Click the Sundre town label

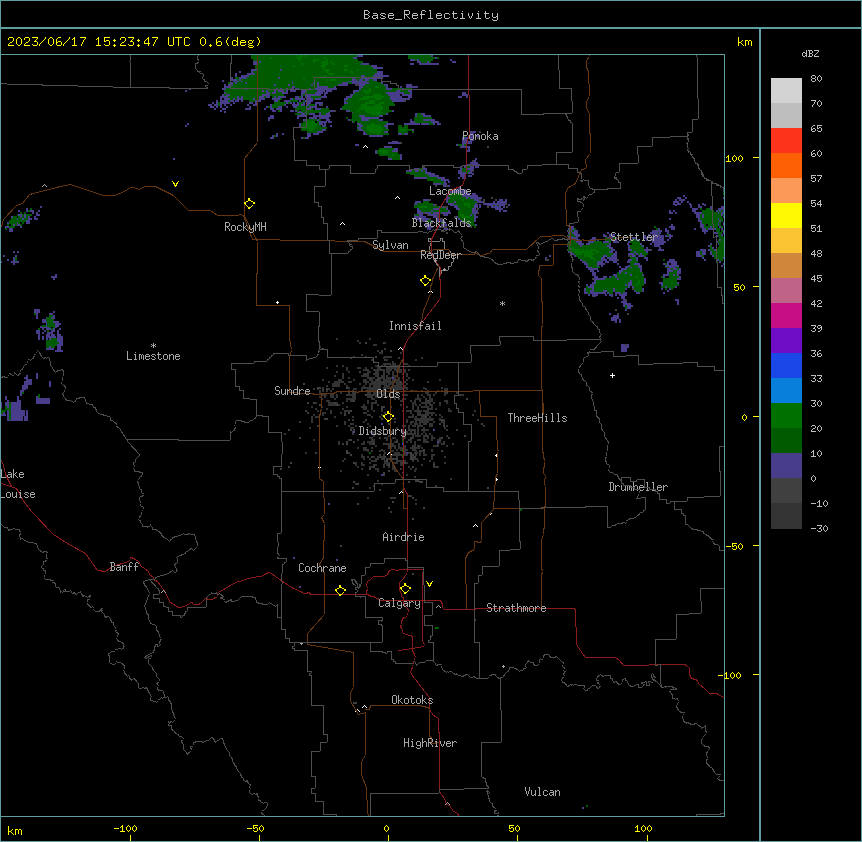pyautogui.click(x=292, y=391)
